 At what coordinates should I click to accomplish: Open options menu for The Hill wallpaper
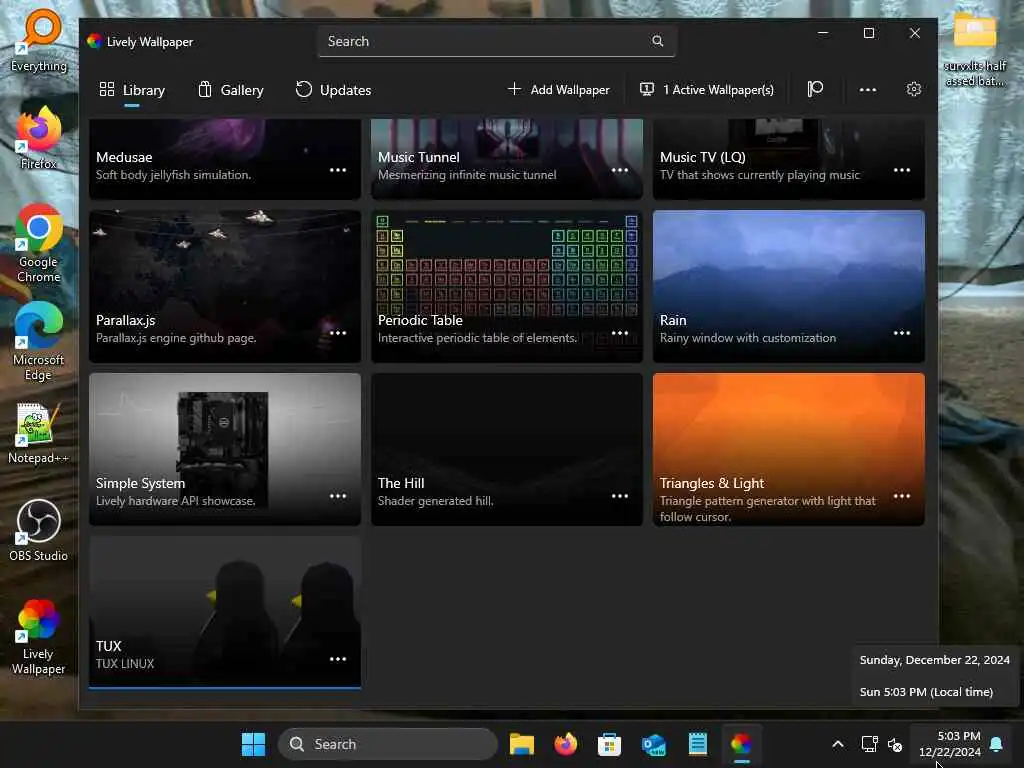pyautogui.click(x=620, y=496)
